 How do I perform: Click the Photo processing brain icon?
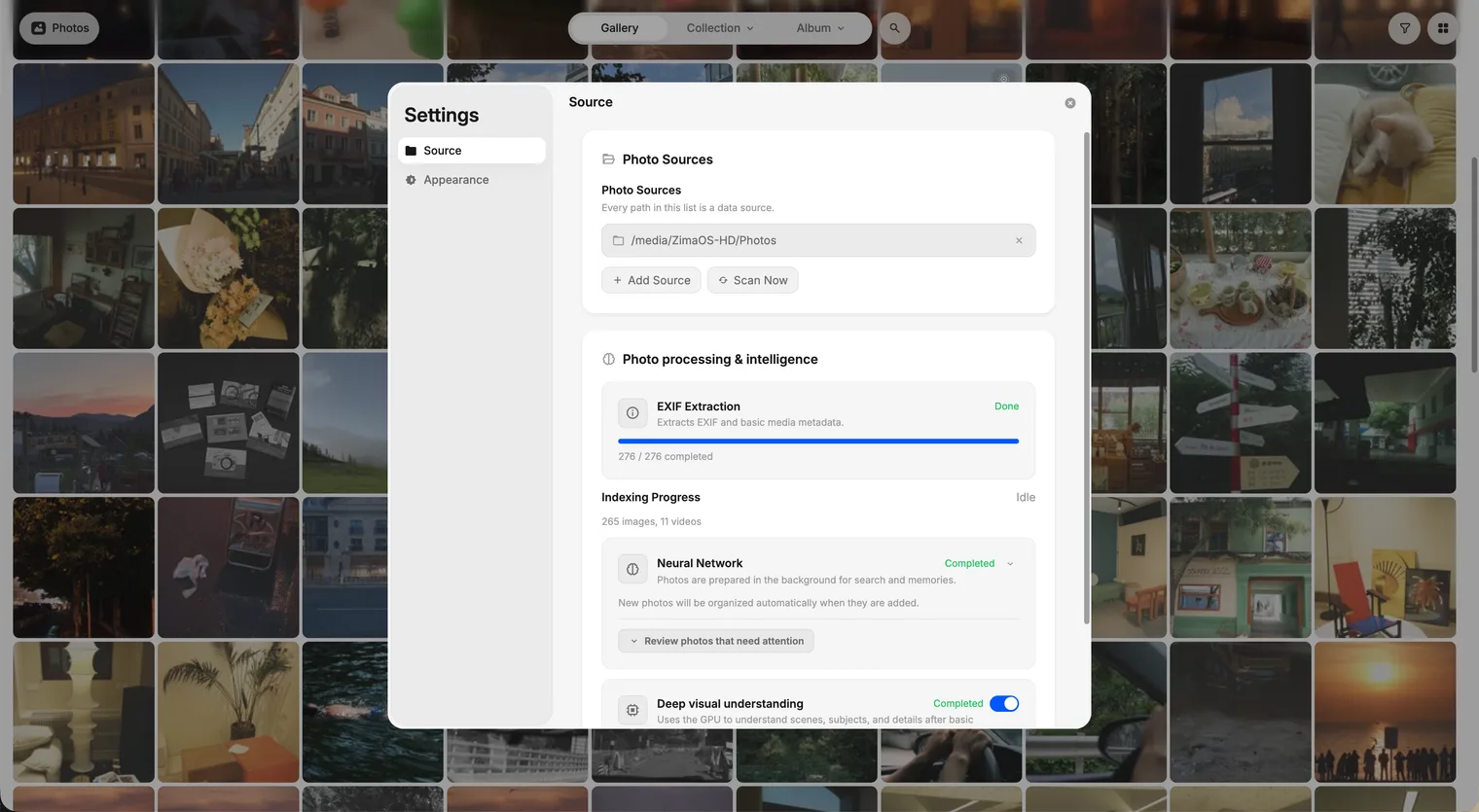[x=608, y=359]
